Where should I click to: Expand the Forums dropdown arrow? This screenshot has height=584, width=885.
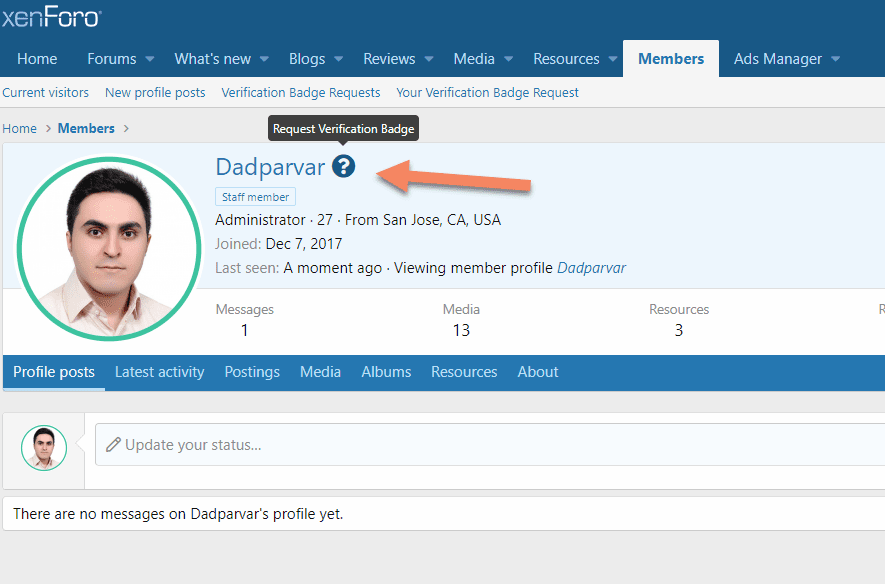(150, 60)
